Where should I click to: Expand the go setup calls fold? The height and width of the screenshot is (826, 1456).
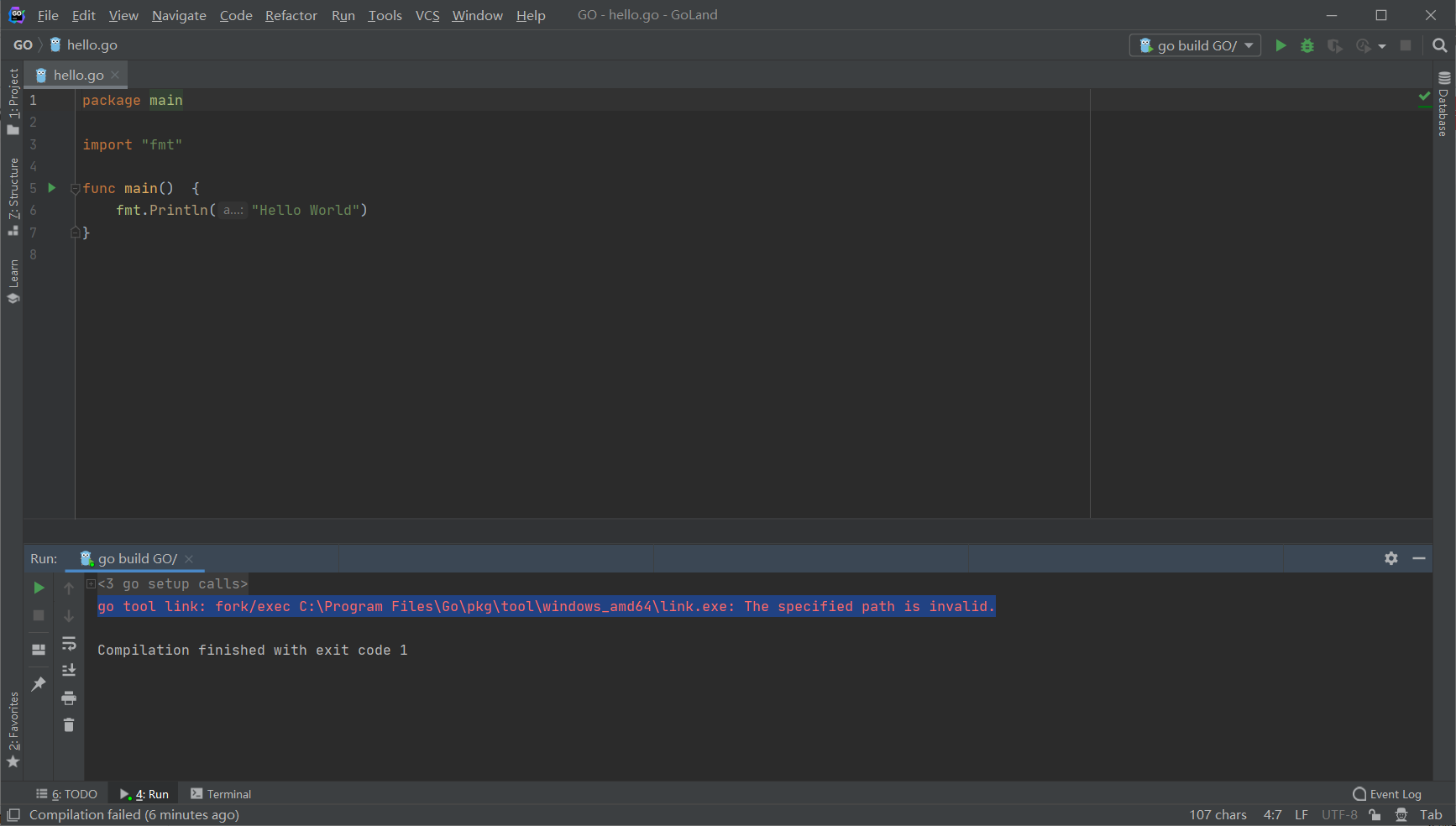91,584
